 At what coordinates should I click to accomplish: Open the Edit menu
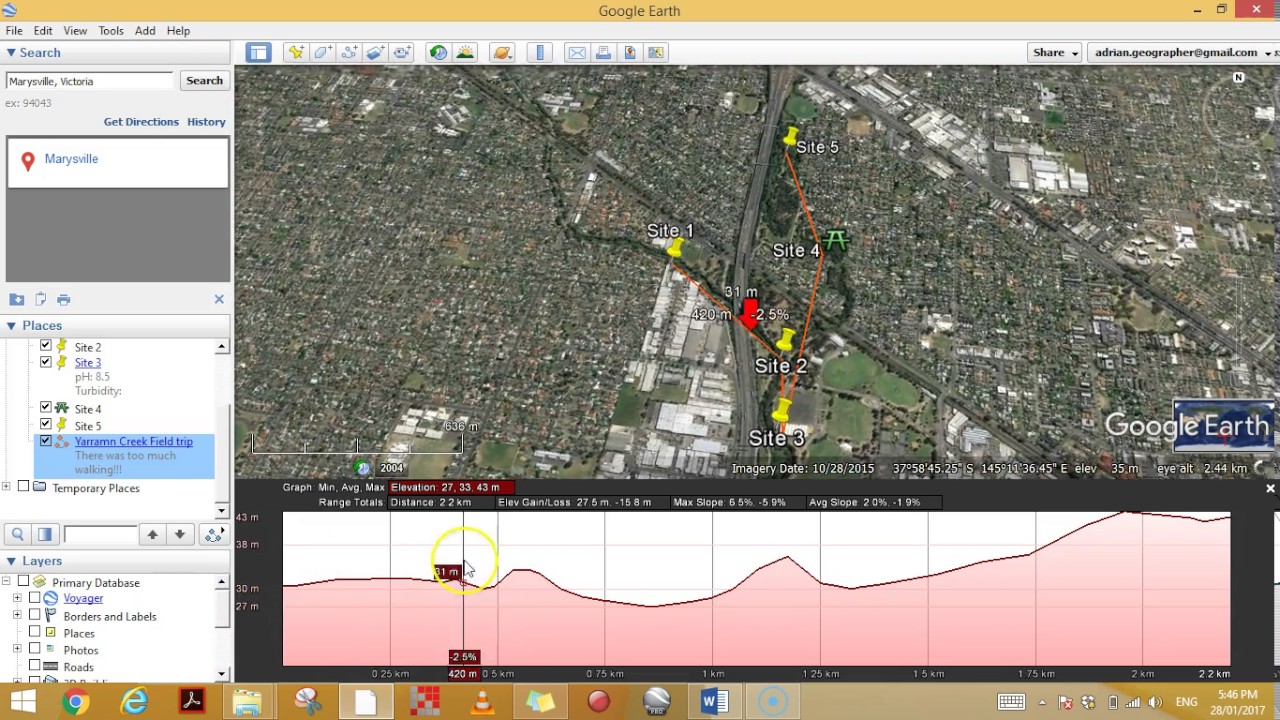click(43, 31)
